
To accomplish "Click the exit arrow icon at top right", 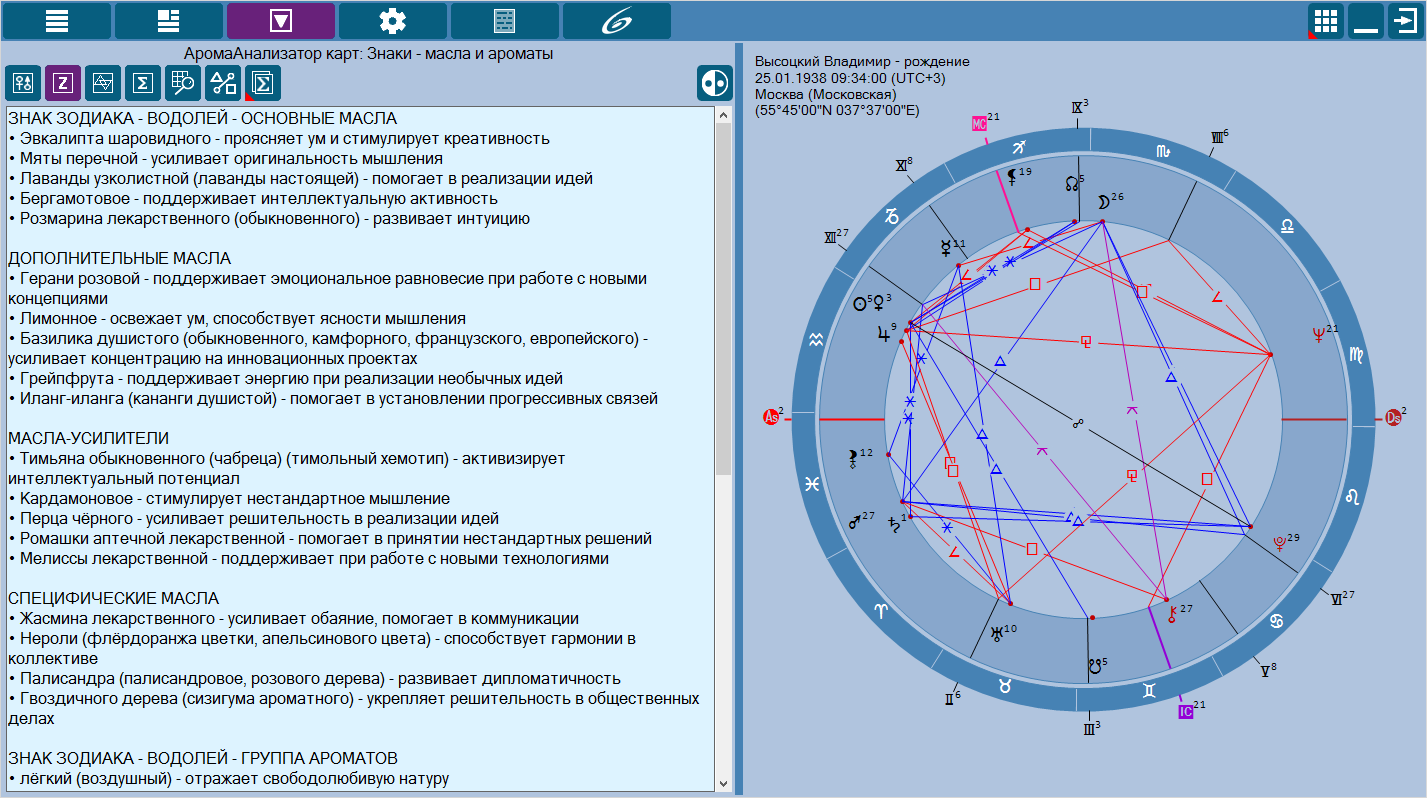I will pos(1404,20).
